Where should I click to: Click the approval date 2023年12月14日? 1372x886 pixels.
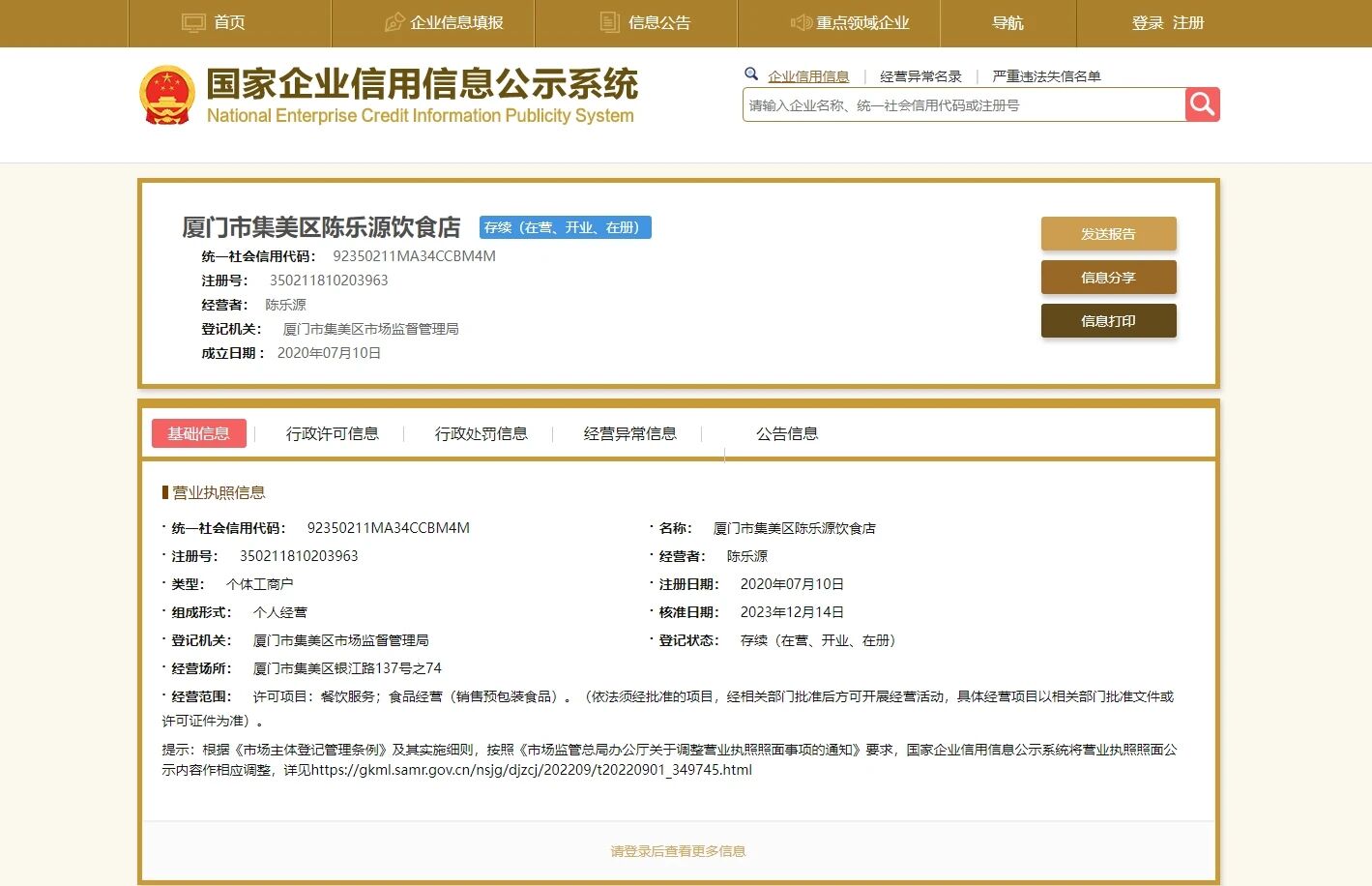792,612
